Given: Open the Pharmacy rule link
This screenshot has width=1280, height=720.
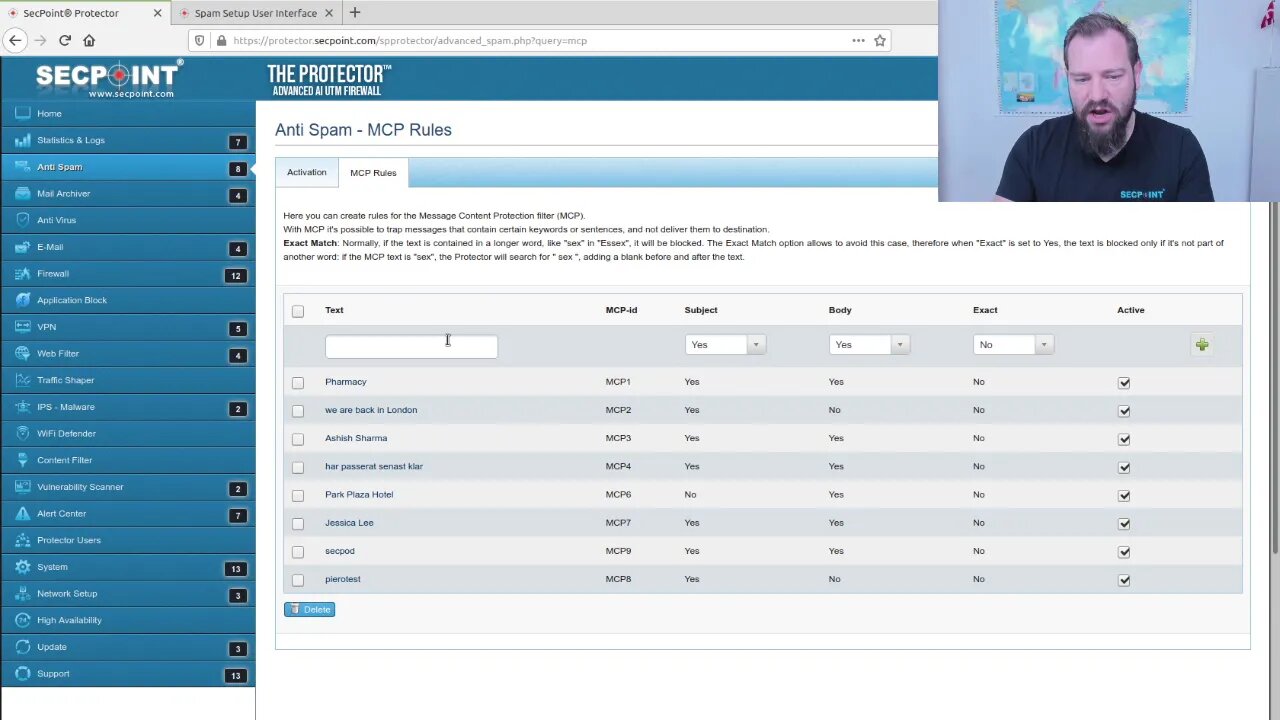Looking at the screenshot, I should tap(346, 382).
